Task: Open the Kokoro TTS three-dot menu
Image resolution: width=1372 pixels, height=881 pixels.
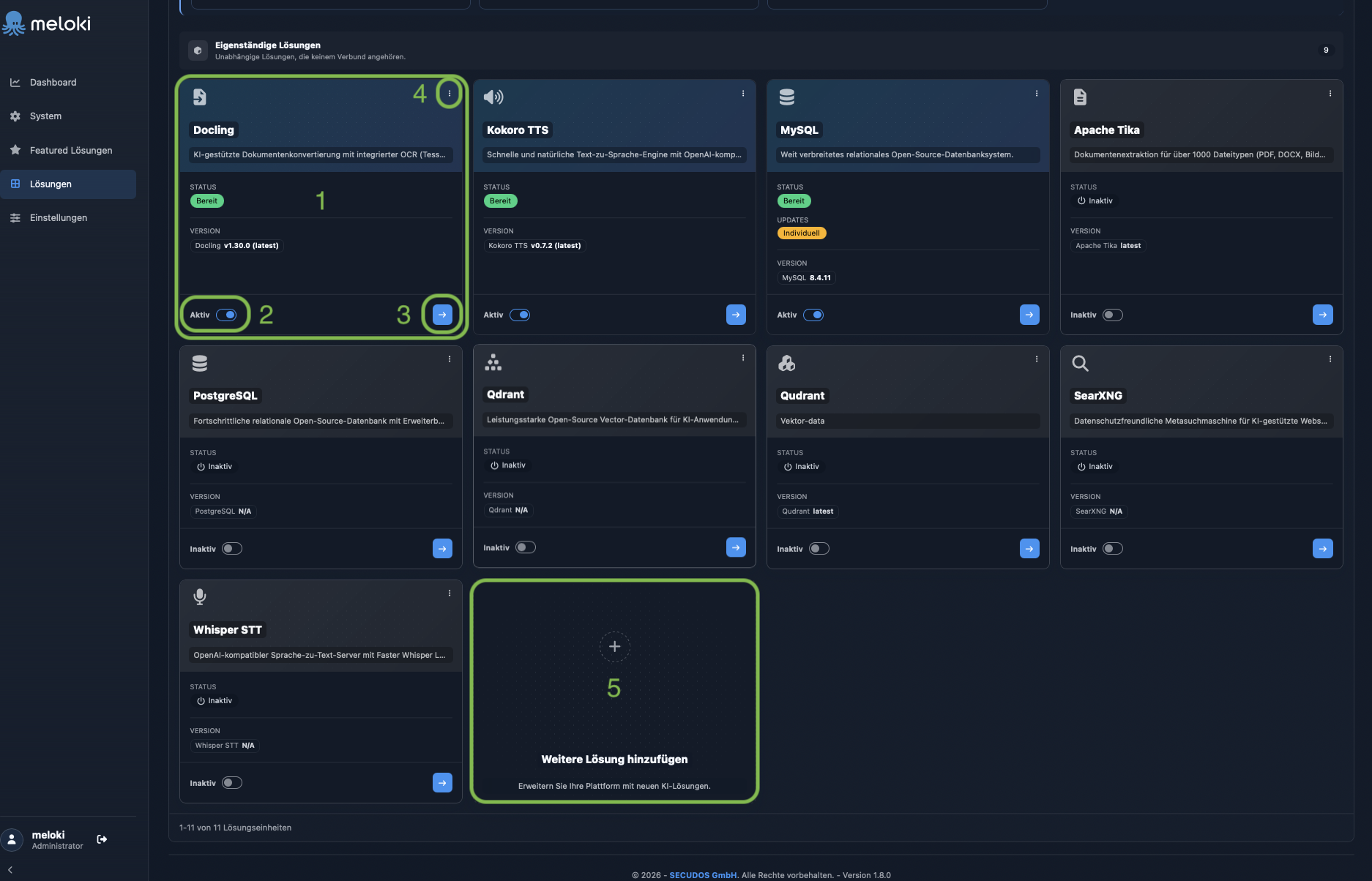Action: 743,94
